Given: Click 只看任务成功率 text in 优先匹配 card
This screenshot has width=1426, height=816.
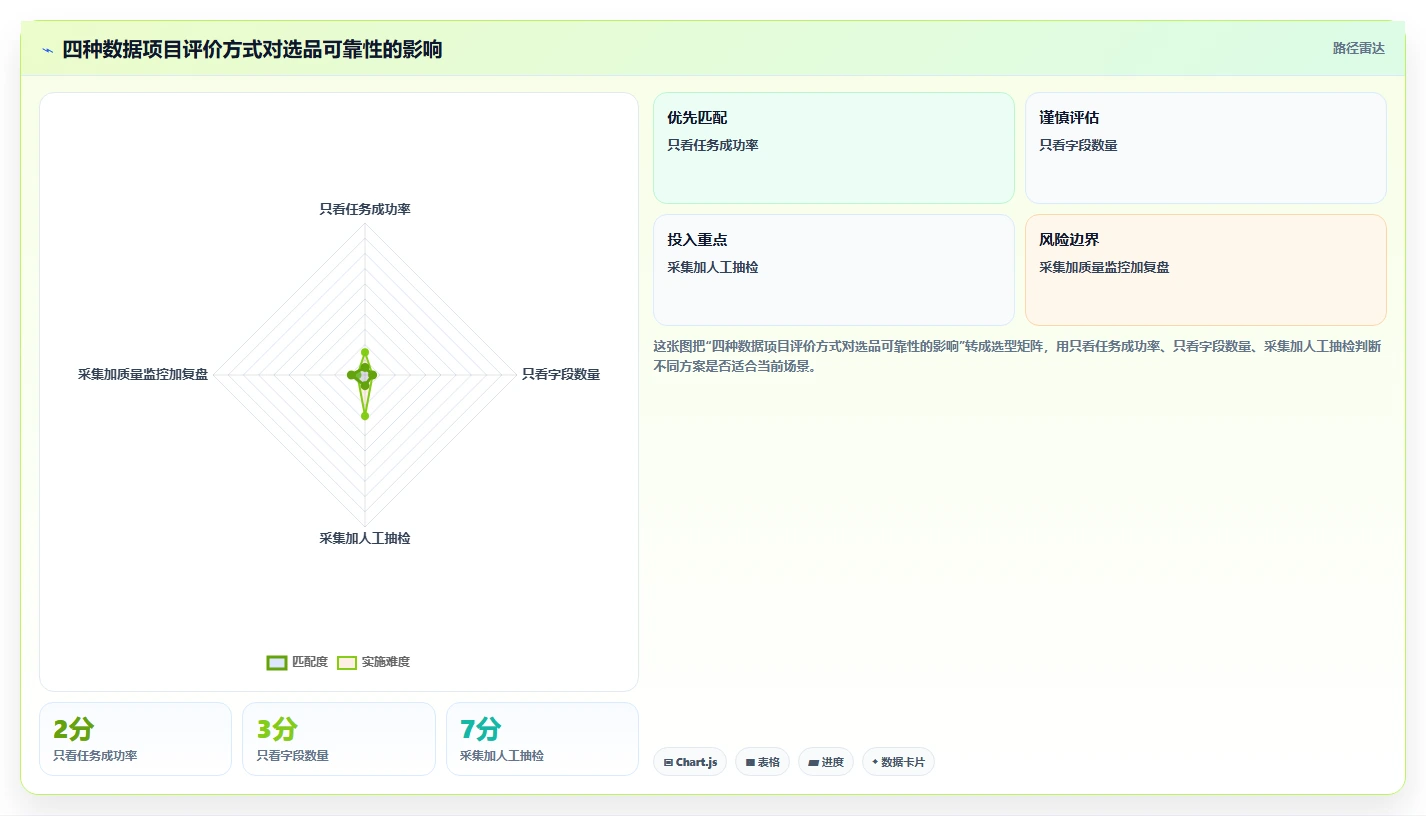Looking at the screenshot, I should point(713,145).
